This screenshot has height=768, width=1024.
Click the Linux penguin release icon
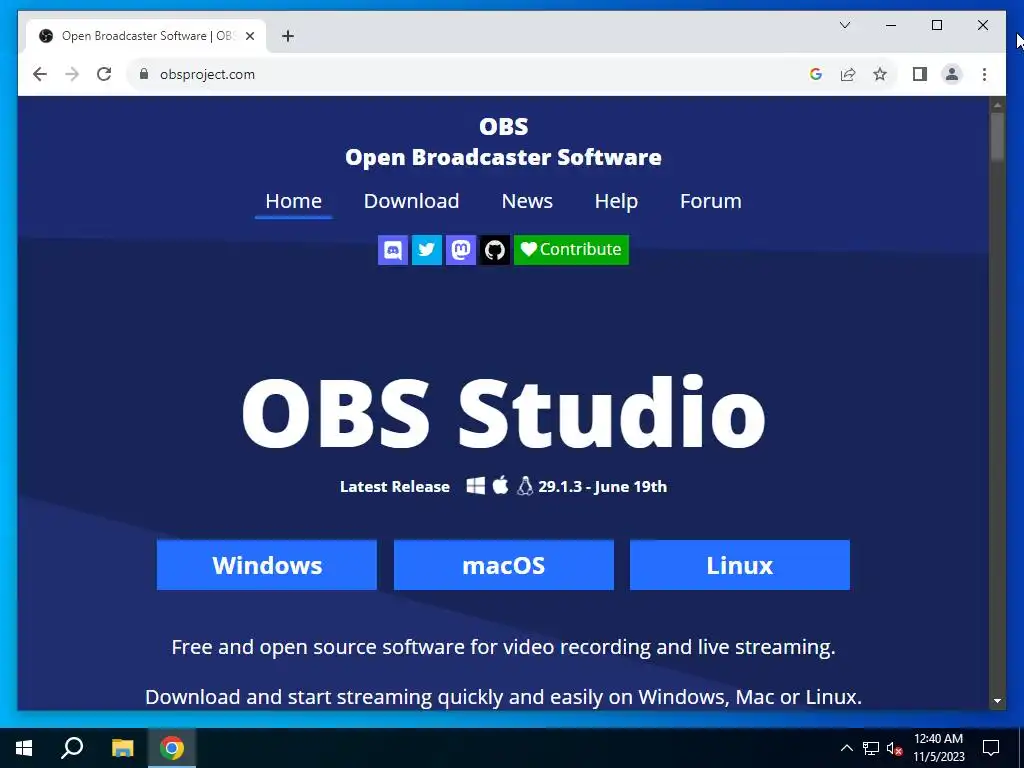524,486
